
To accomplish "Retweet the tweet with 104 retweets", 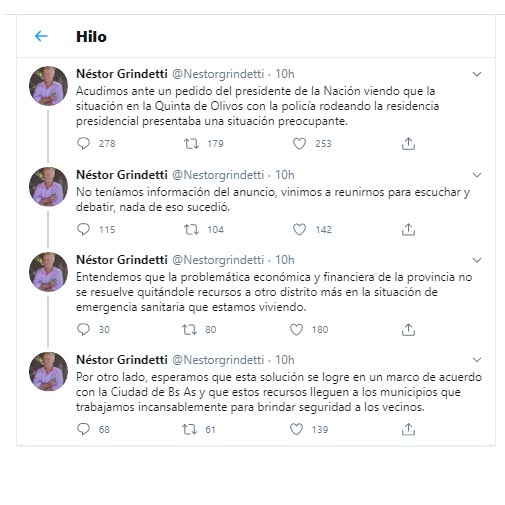I will 191,229.
